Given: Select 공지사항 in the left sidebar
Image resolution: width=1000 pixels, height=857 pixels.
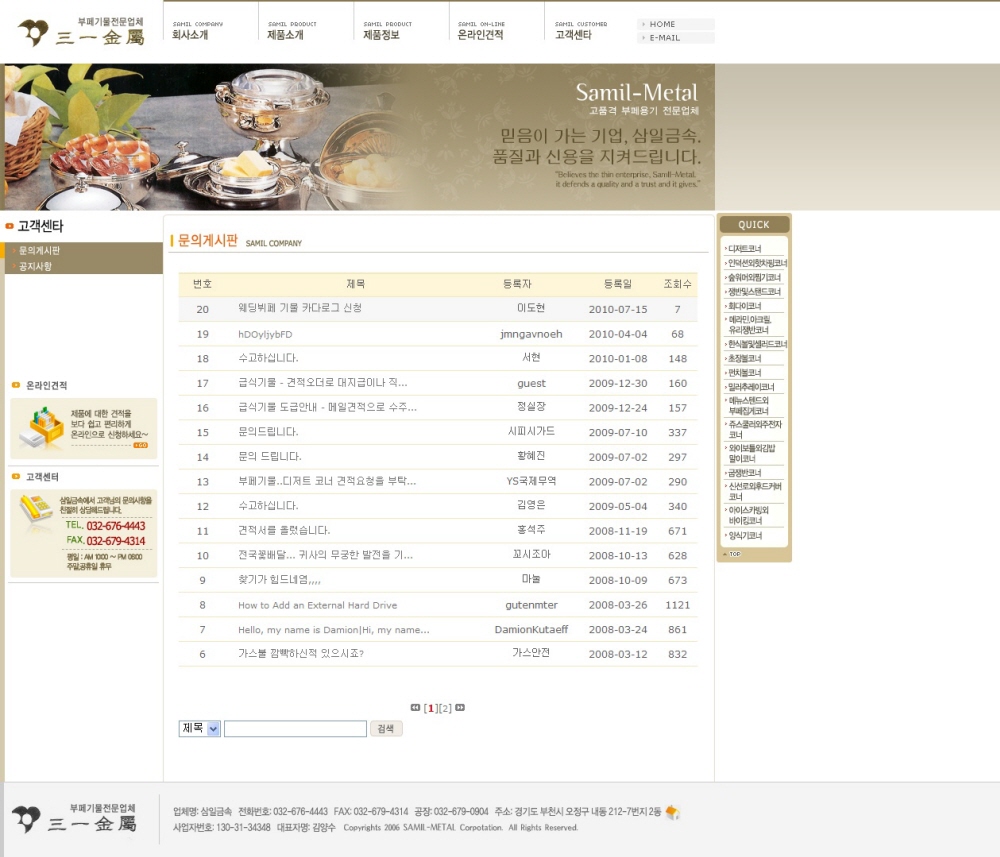Looking at the screenshot, I should pyautogui.click(x=36, y=266).
